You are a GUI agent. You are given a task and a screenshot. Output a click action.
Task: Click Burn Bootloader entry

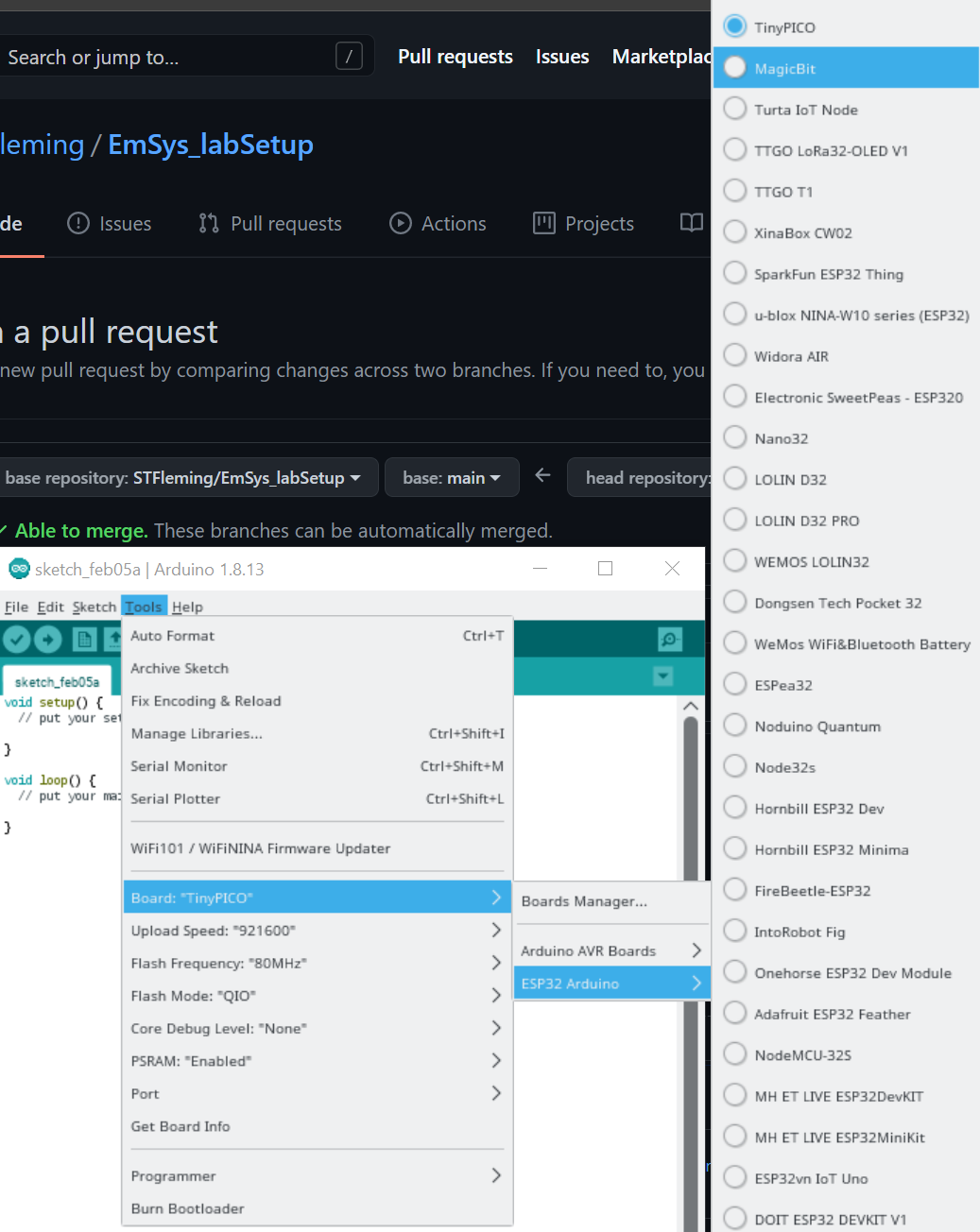(x=318, y=1208)
